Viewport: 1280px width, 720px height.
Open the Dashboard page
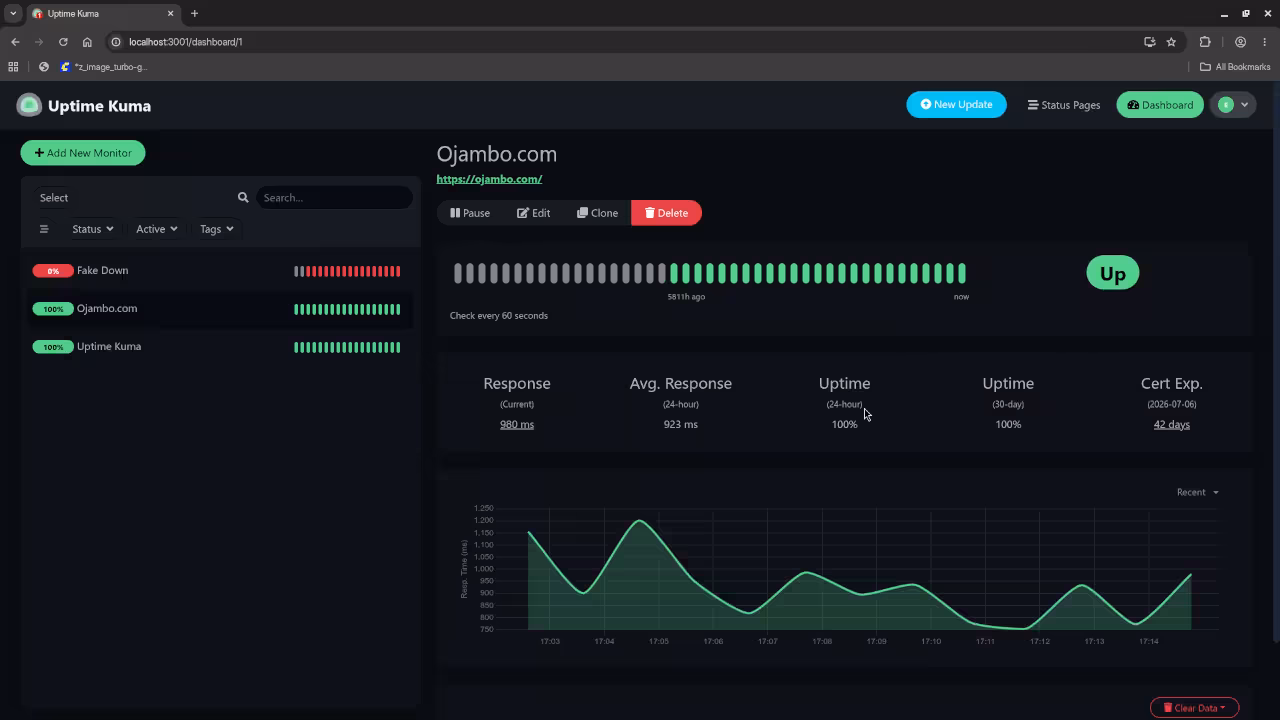point(1160,105)
